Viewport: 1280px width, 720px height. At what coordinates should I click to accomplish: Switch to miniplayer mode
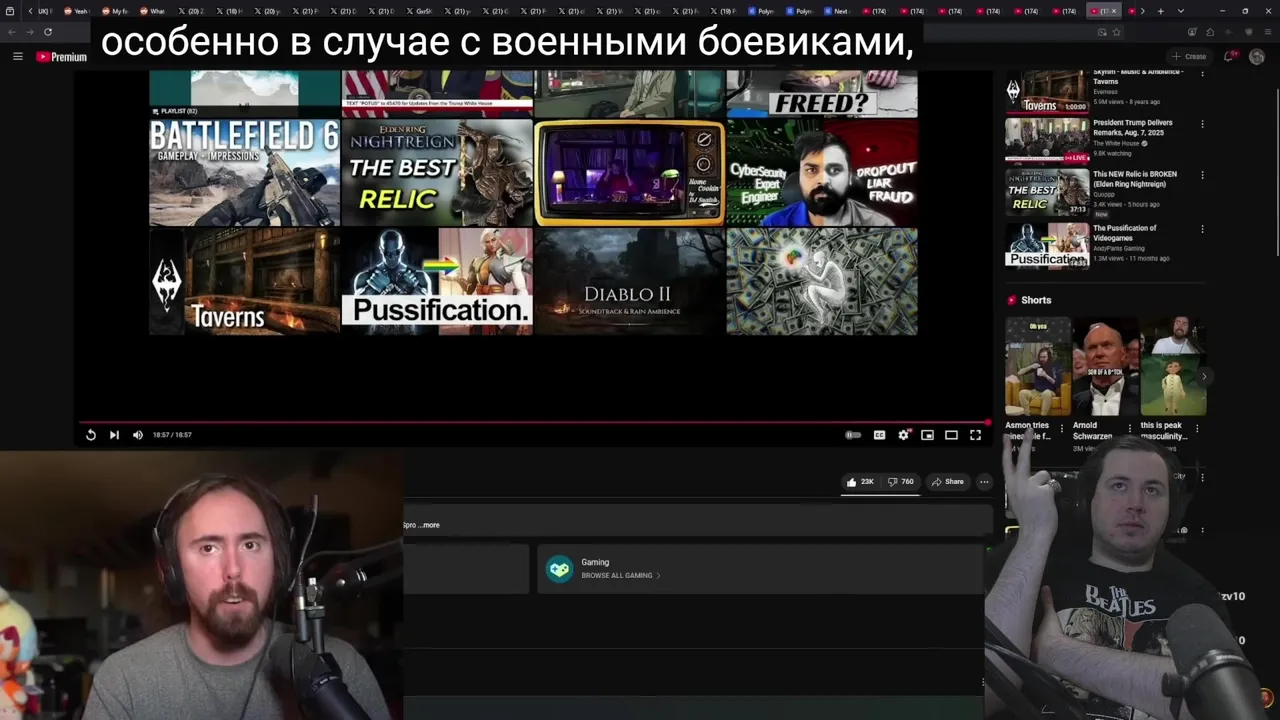click(927, 435)
